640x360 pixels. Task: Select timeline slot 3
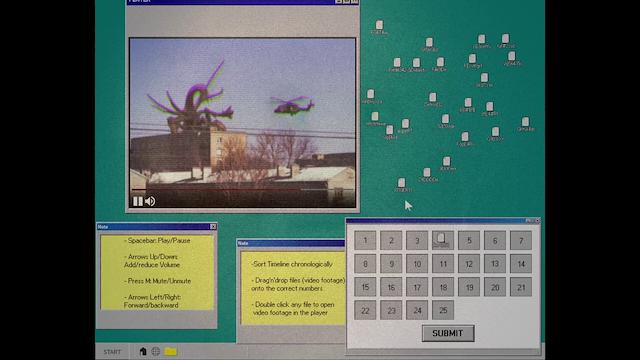(x=417, y=240)
